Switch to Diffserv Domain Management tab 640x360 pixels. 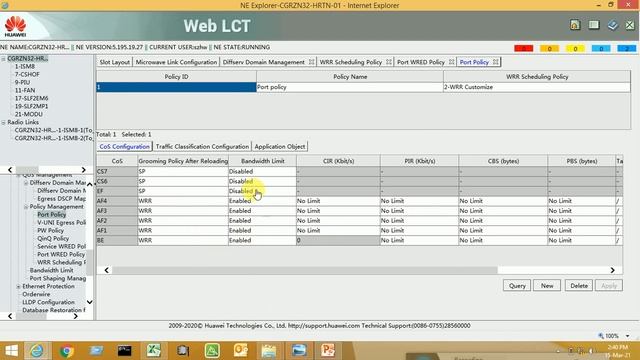tap(264, 62)
